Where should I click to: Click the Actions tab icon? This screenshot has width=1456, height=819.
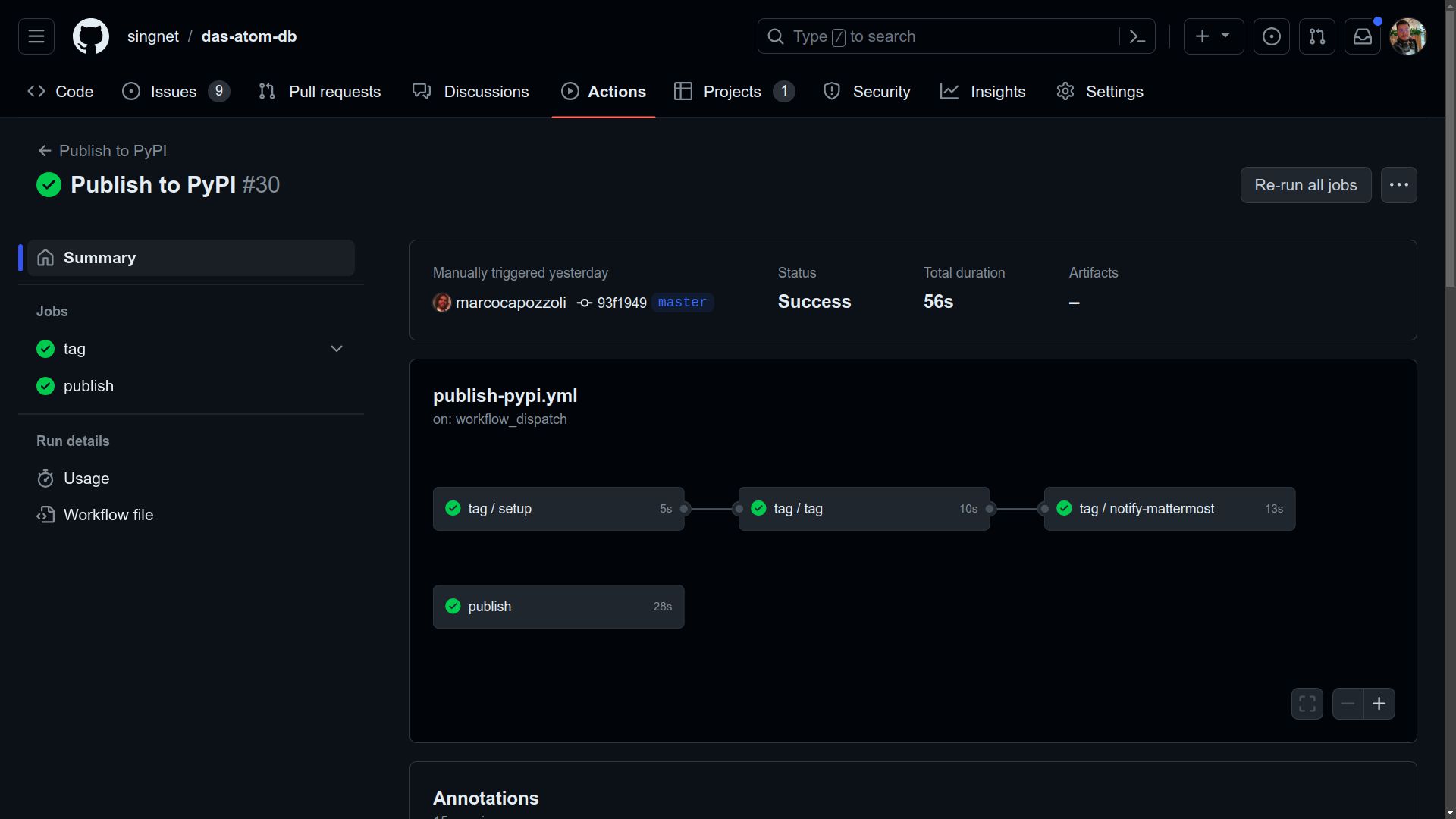(x=569, y=92)
